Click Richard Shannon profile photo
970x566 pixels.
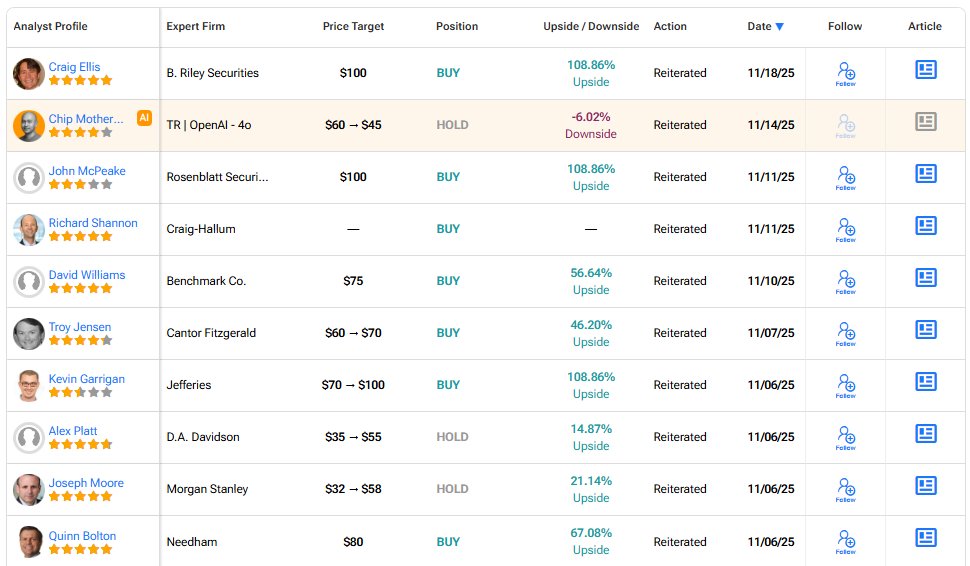pyautogui.click(x=28, y=229)
